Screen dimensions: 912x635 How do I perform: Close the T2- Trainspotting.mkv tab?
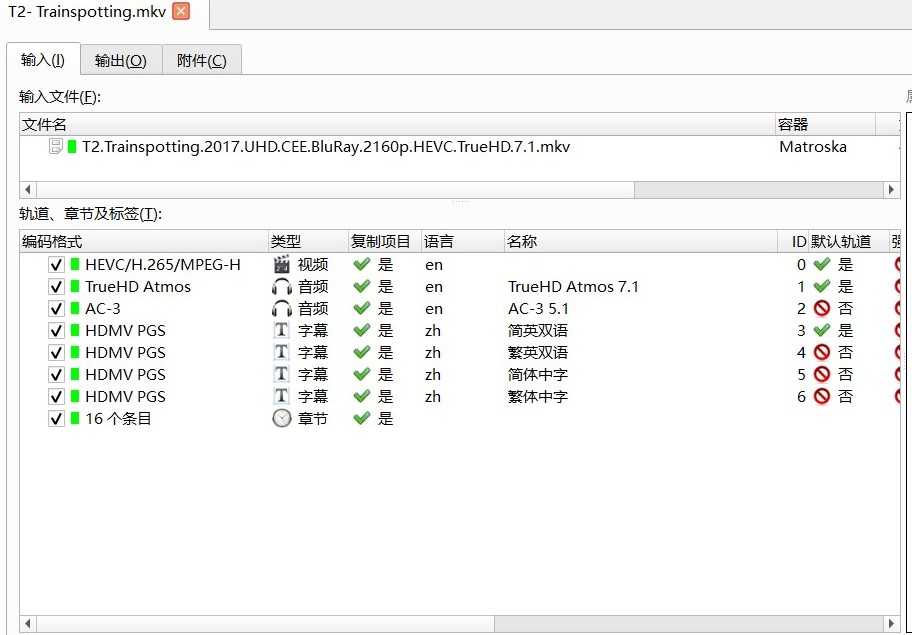pos(180,11)
